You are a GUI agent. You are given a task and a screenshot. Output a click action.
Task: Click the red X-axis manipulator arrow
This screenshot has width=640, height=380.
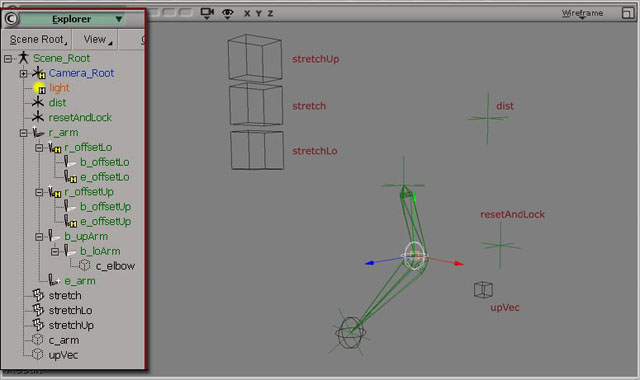tap(458, 263)
